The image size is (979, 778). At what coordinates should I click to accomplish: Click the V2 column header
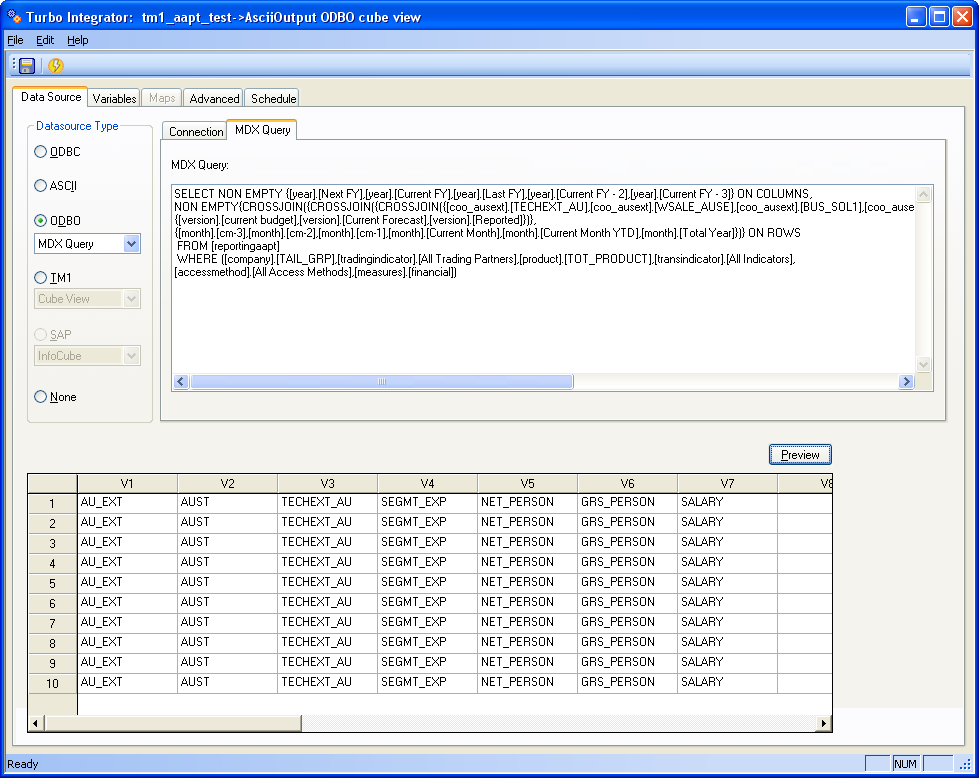coord(227,483)
